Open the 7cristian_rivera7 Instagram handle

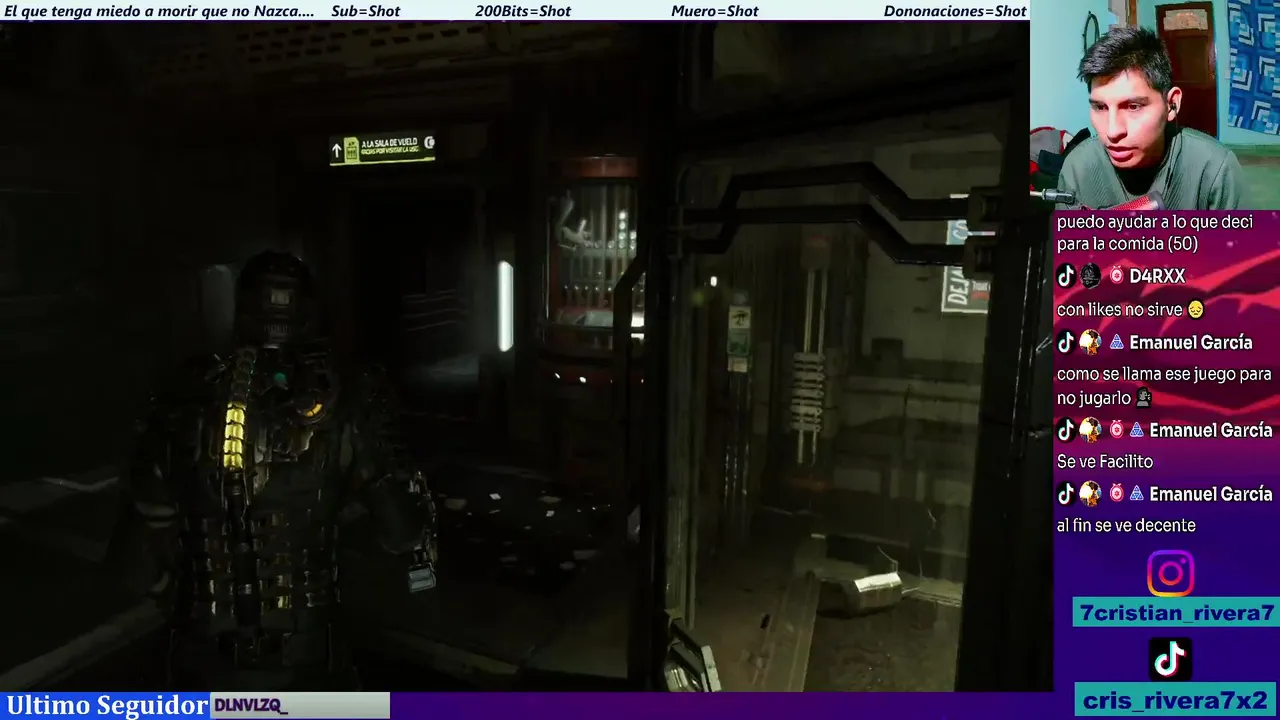(1176, 613)
